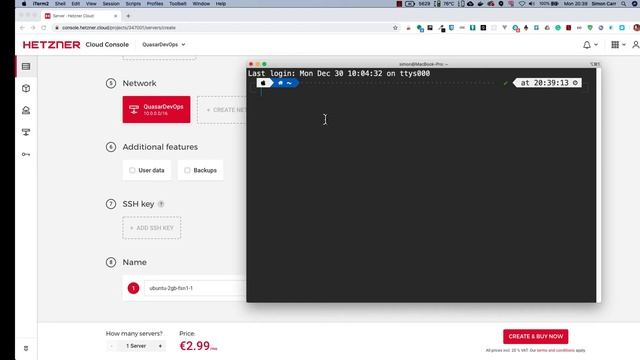Open the Window menu
The height and width of the screenshot is (360, 640).
[201, 4]
